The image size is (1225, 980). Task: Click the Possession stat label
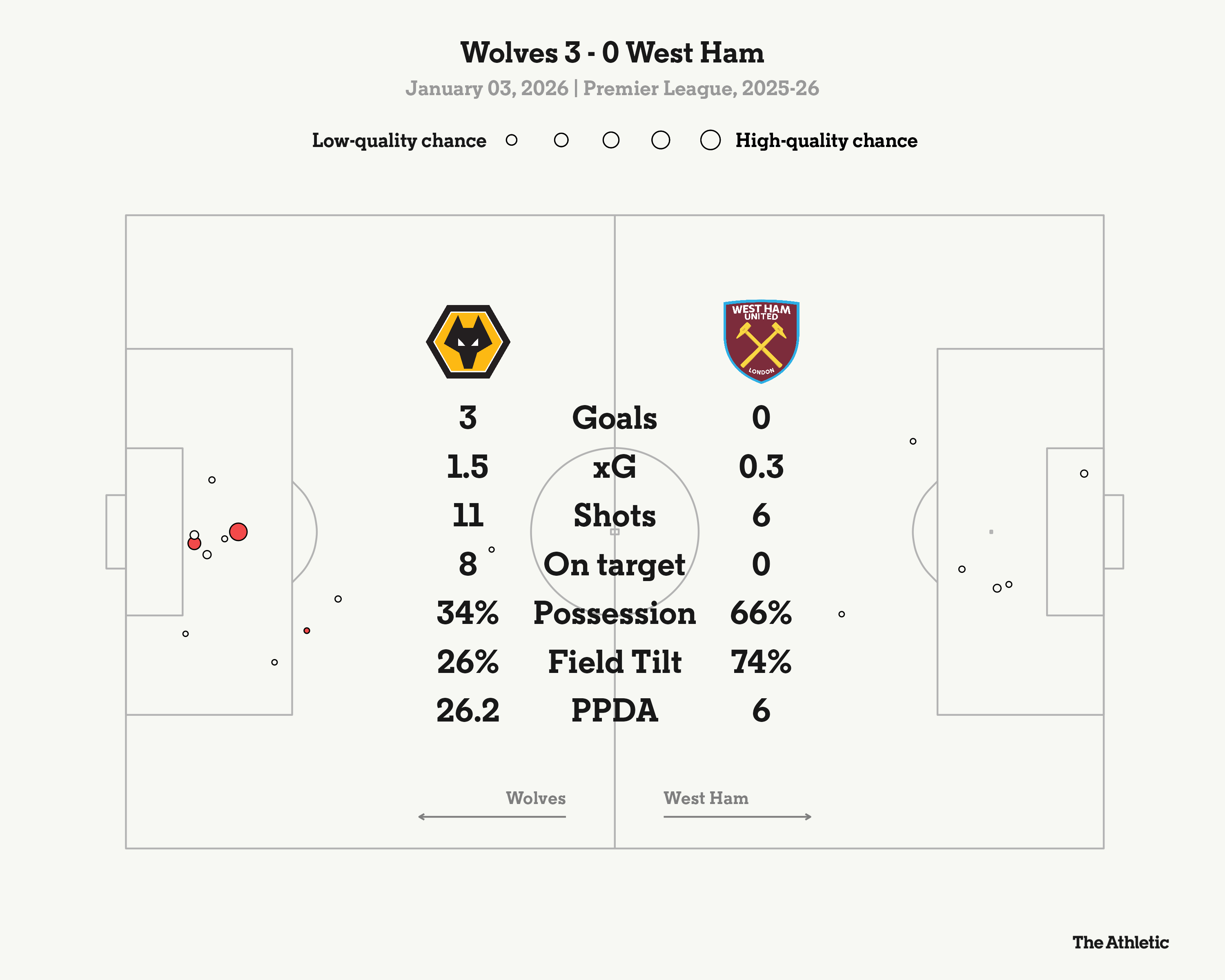pos(614,614)
